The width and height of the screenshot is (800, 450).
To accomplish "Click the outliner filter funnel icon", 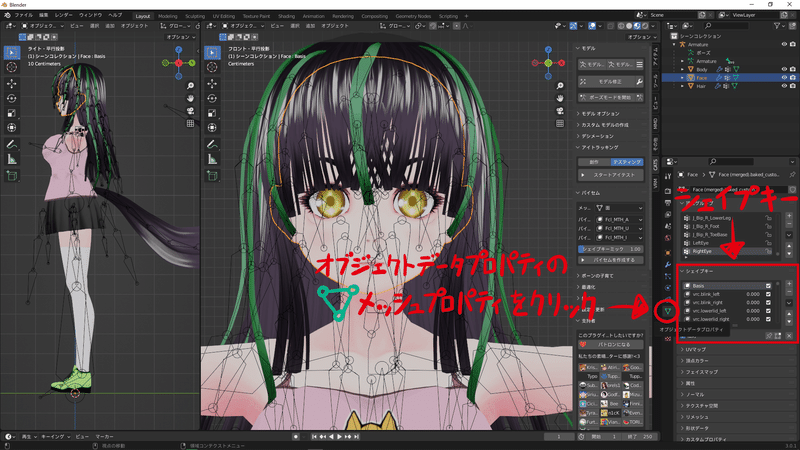I will click(x=777, y=26).
